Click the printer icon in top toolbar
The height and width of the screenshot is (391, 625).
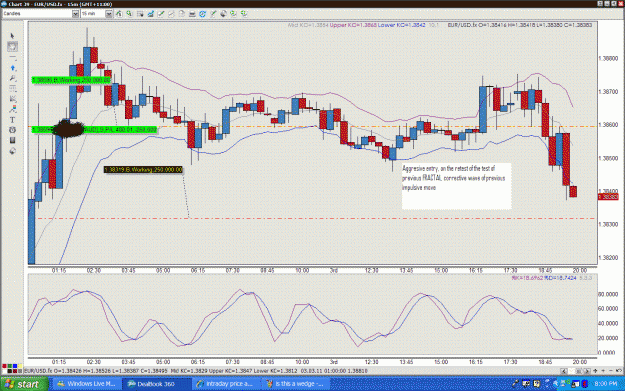(192, 14)
